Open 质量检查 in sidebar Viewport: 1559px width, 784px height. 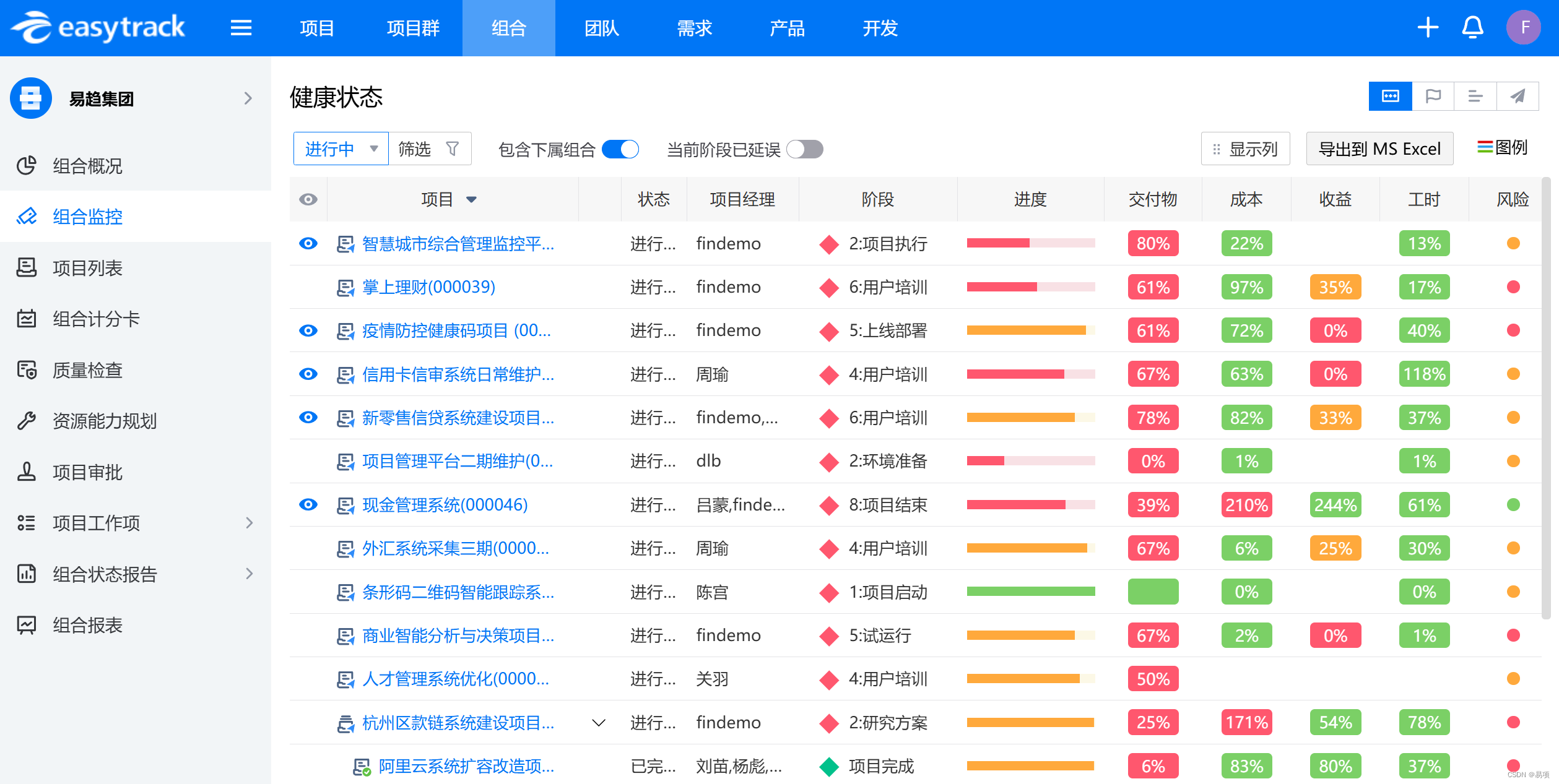[87, 370]
